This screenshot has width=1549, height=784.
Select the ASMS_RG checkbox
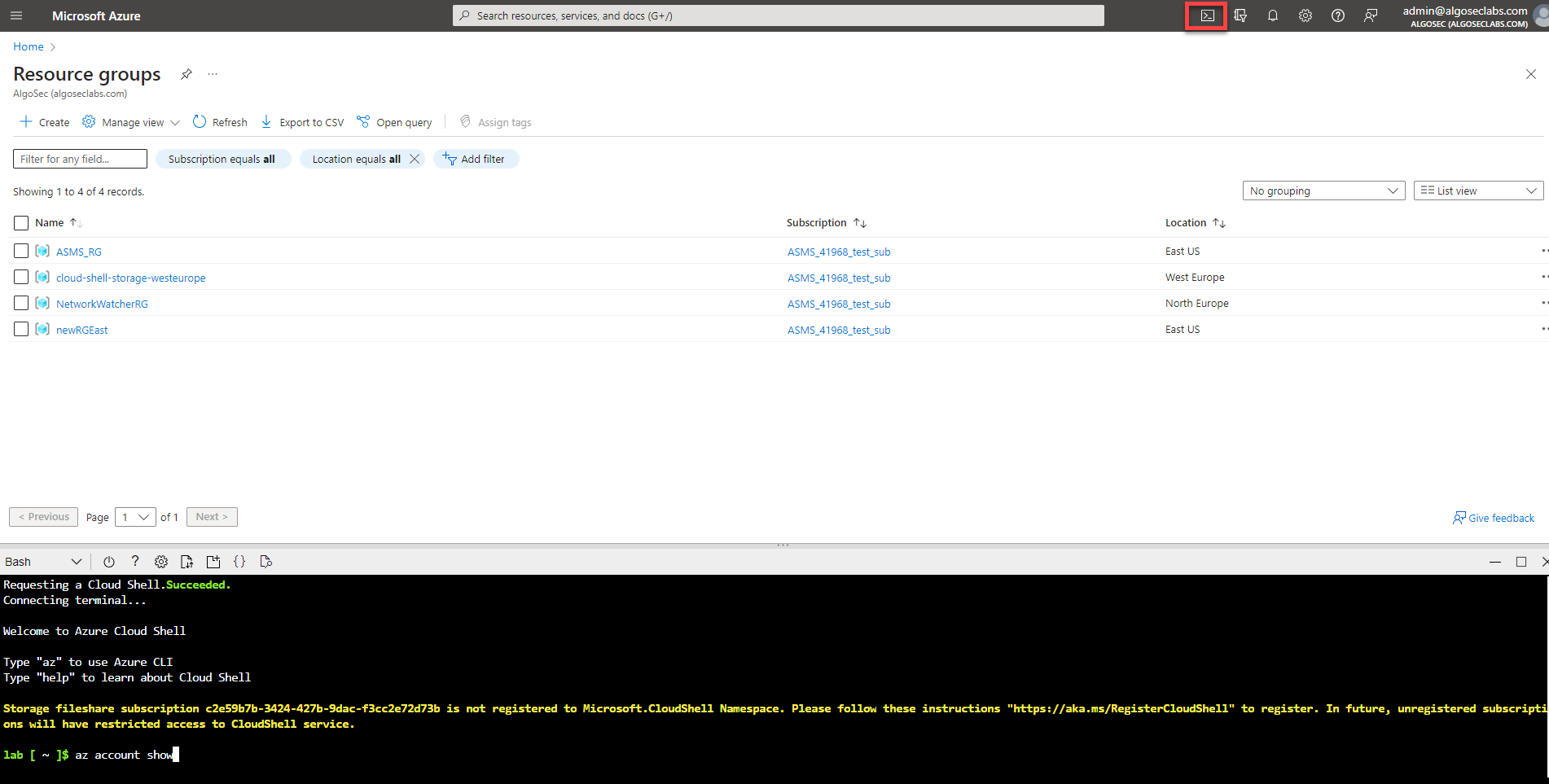[21, 251]
